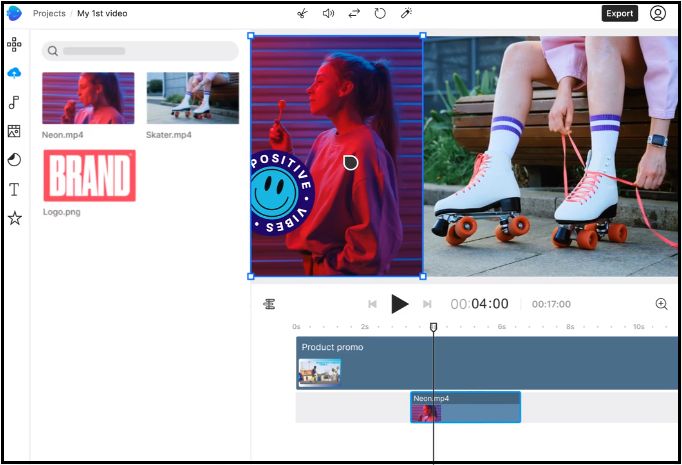Image resolution: width=682 pixels, height=465 pixels.
Task: Select the Neon.mp4 timeline clip
Action: (x=465, y=407)
